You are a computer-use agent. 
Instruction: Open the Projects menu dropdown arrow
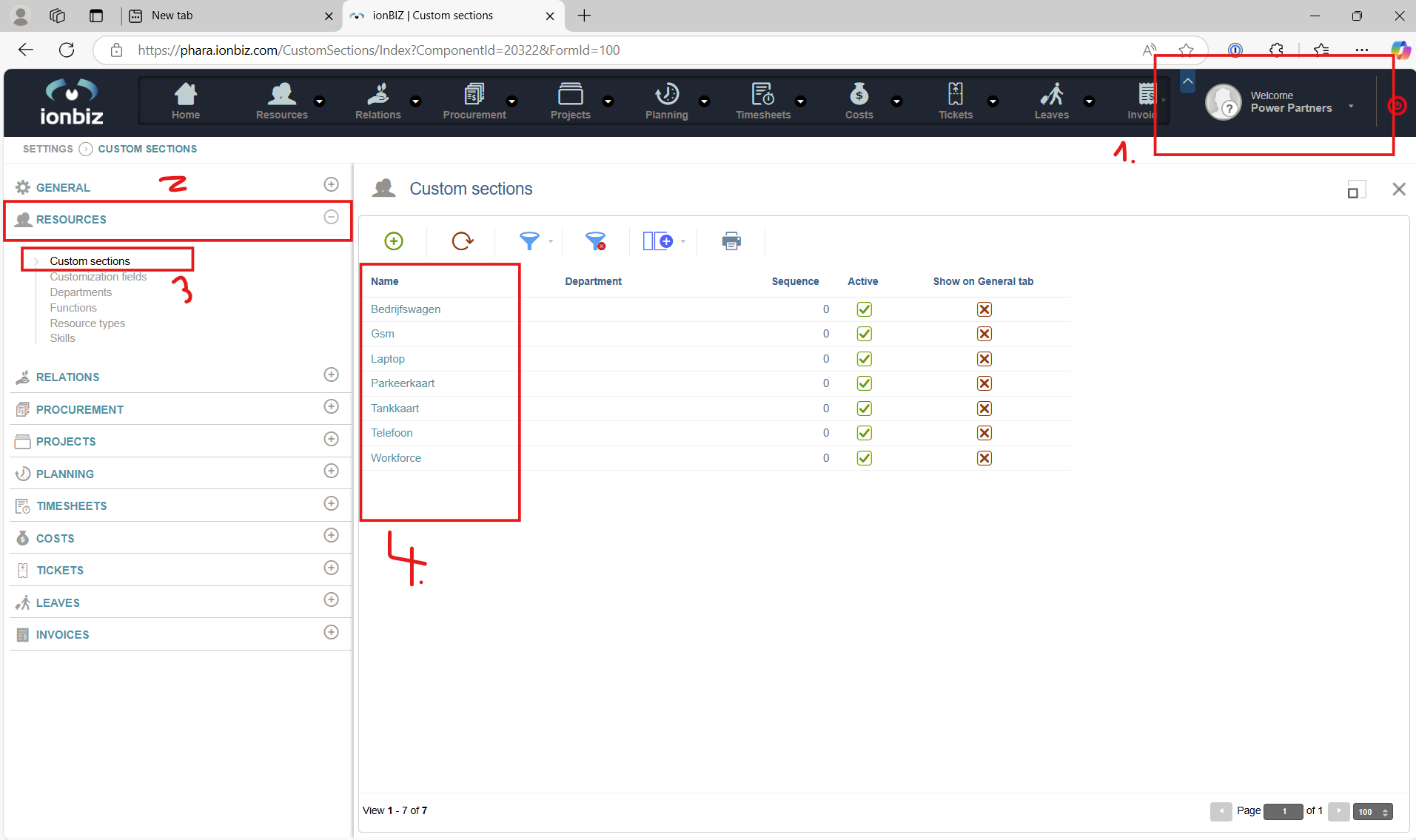click(608, 101)
